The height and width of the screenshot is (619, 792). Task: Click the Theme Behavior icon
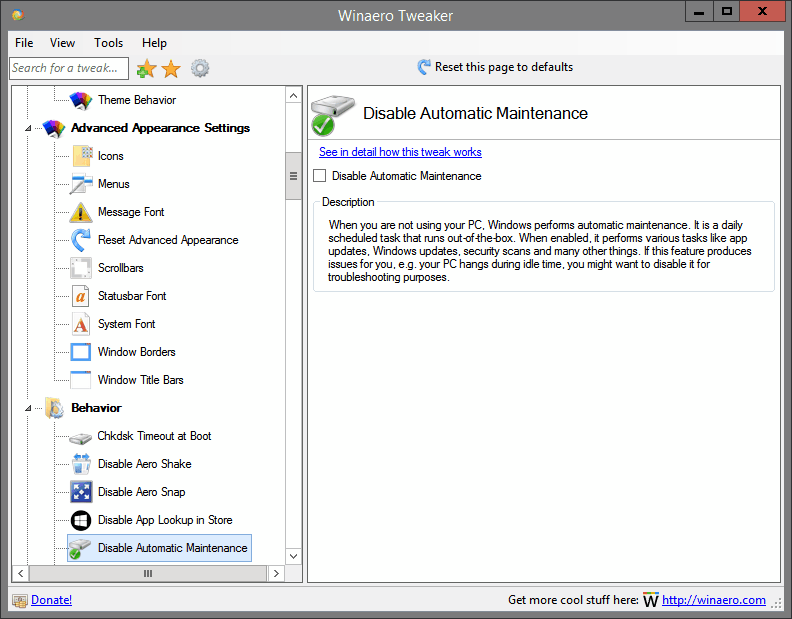coord(80,100)
